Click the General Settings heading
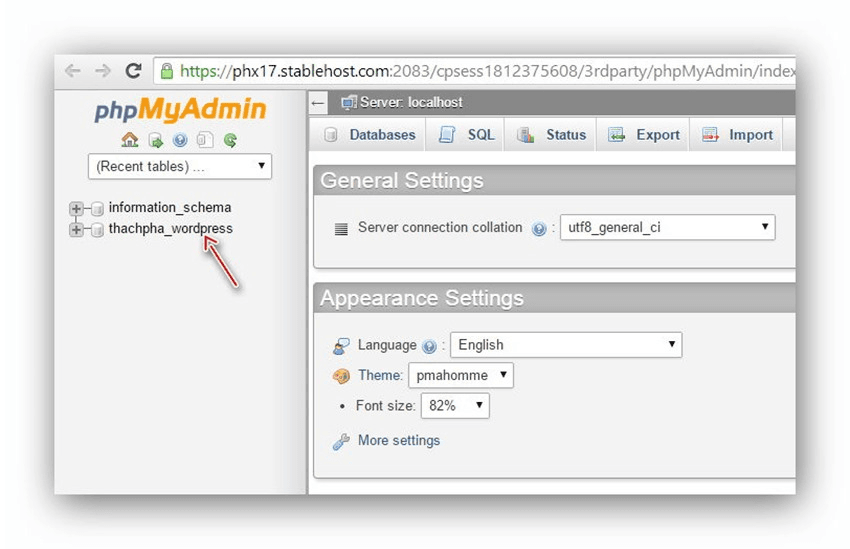 coord(402,180)
